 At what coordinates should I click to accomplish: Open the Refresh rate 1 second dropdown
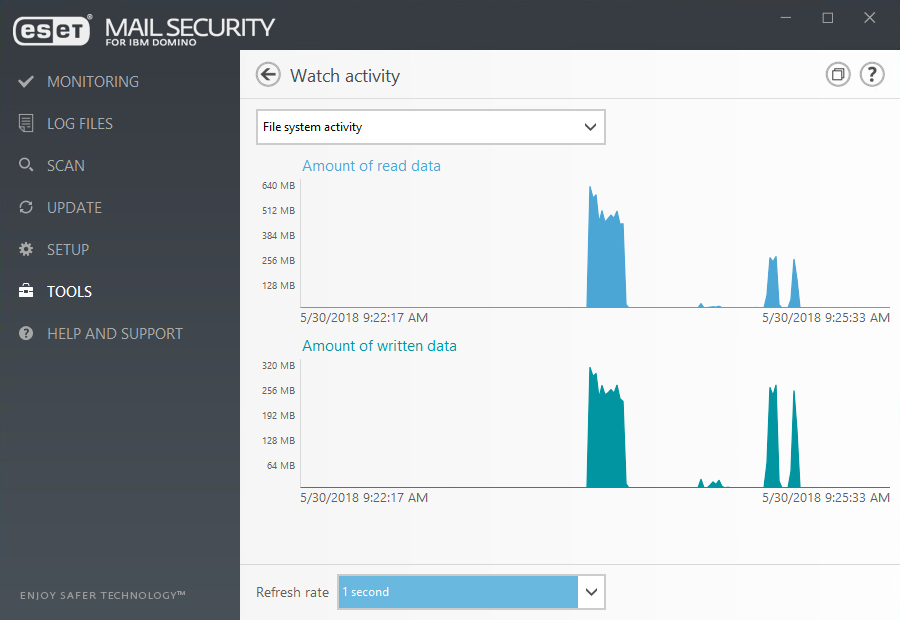pyautogui.click(x=471, y=592)
